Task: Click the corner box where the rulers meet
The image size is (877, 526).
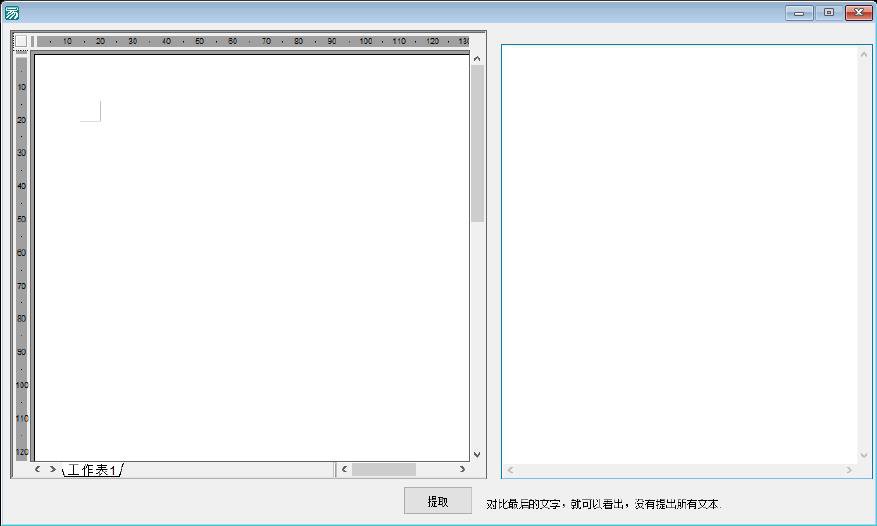Action: (x=21, y=41)
